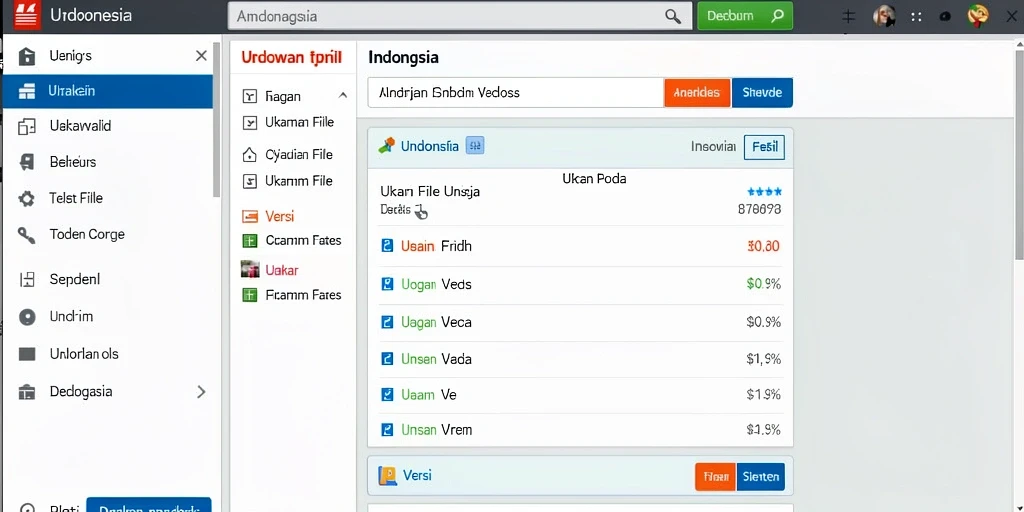Open Ukawwalid in the left sidebar
Image resolution: width=1024 pixels, height=512 pixels.
coord(108,126)
